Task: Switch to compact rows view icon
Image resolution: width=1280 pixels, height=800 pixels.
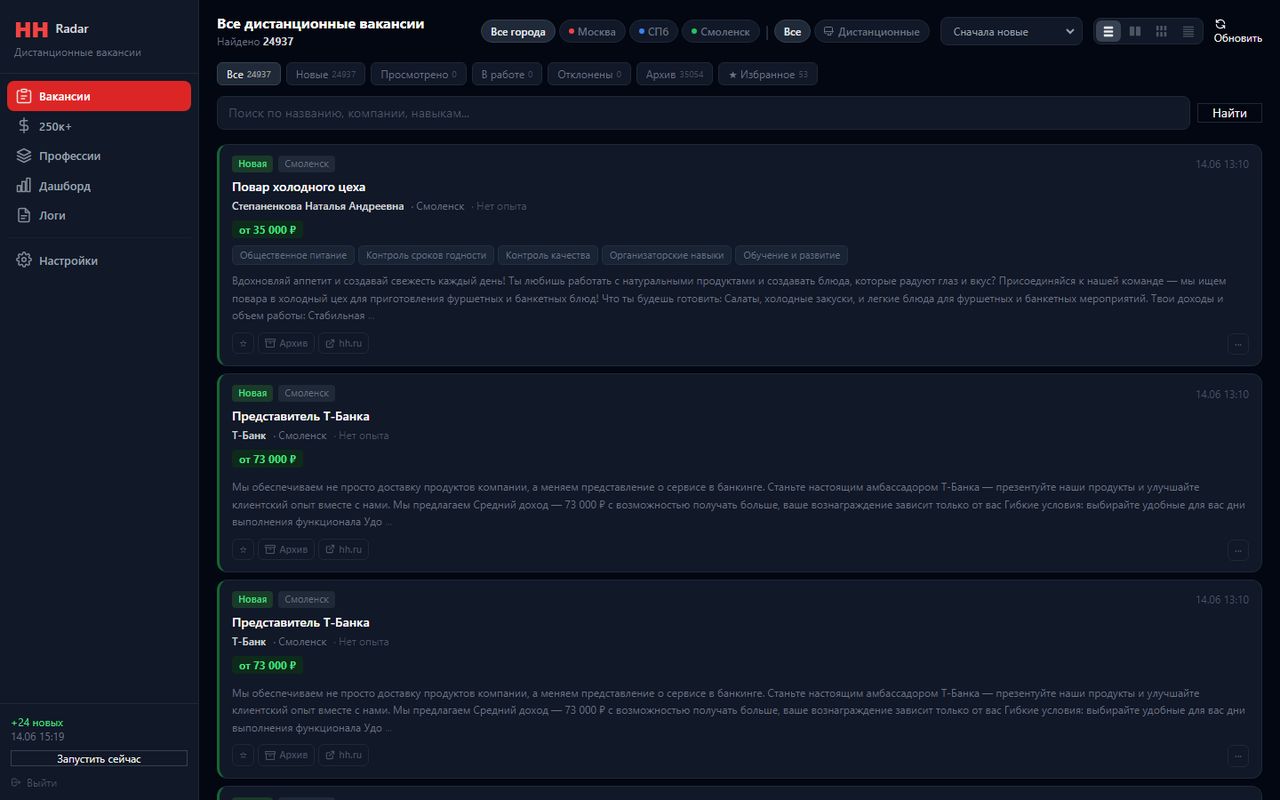Action: coord(1188,31)
